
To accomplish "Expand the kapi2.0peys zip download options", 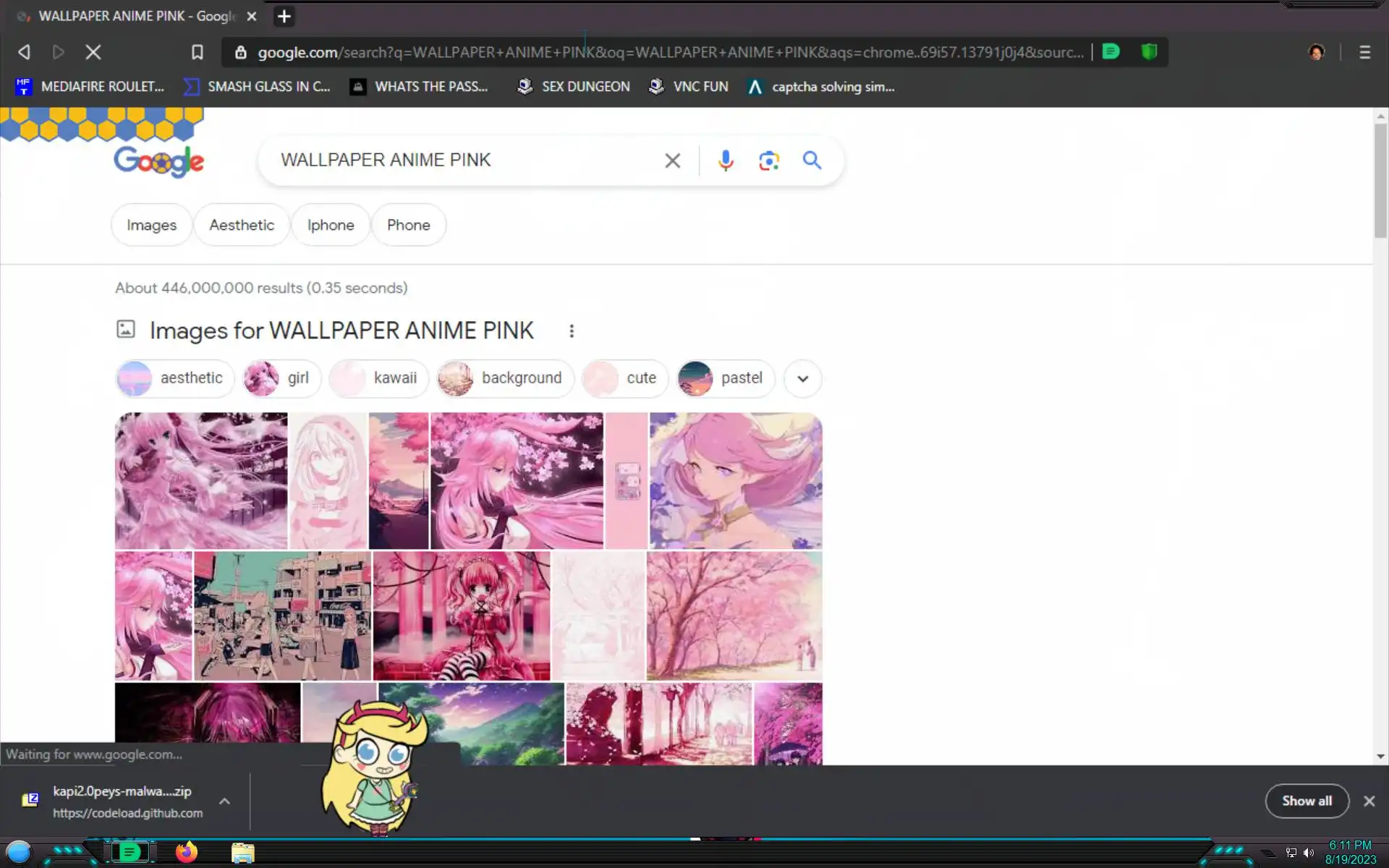I will [x=224, y=801].
